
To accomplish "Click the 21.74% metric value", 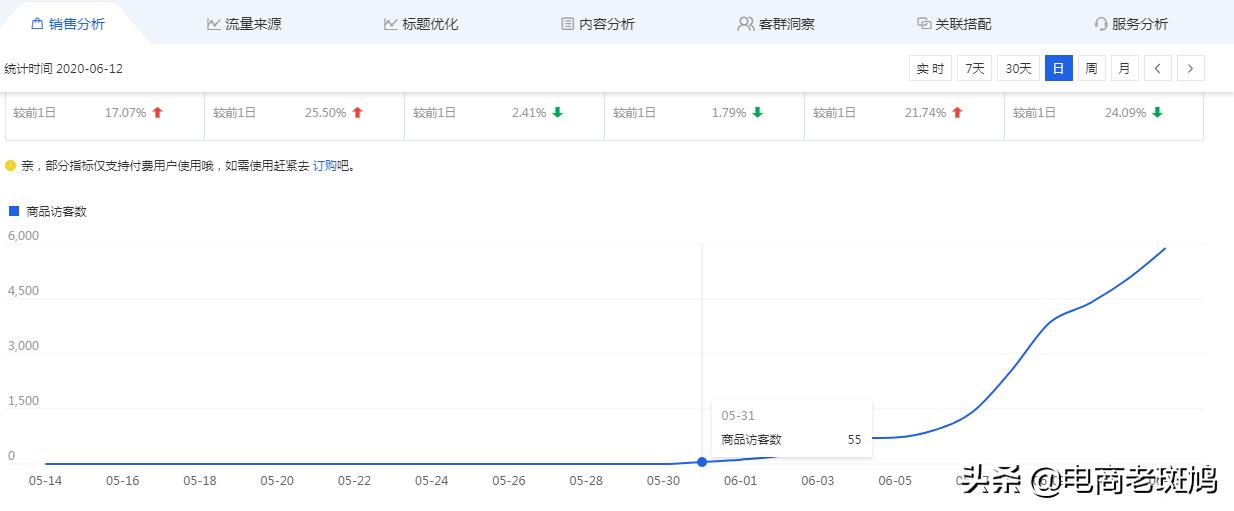I will tap(925, 113).
